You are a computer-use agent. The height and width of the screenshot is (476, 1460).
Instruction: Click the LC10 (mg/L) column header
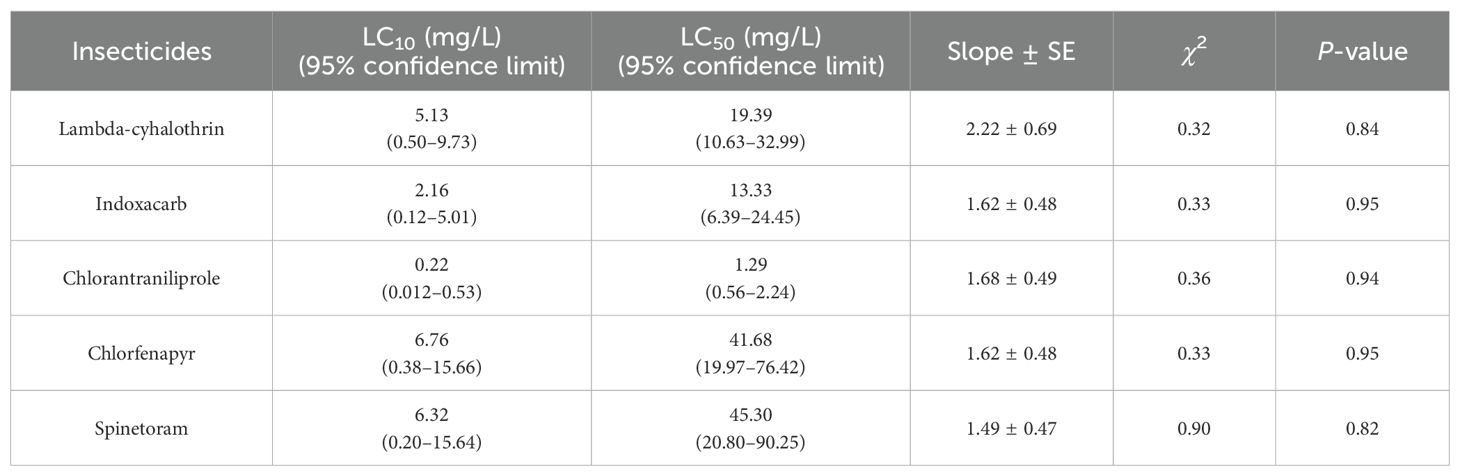(433, 52)
